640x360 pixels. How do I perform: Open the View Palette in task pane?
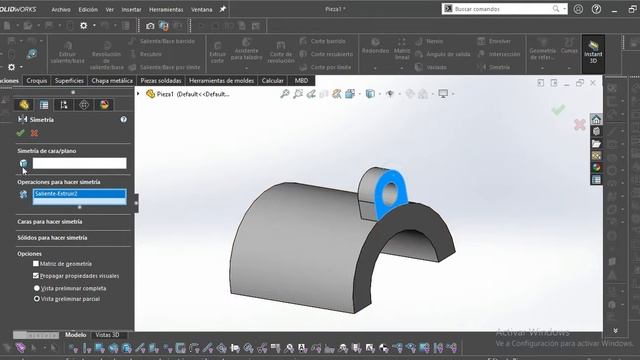coord(596,156)
